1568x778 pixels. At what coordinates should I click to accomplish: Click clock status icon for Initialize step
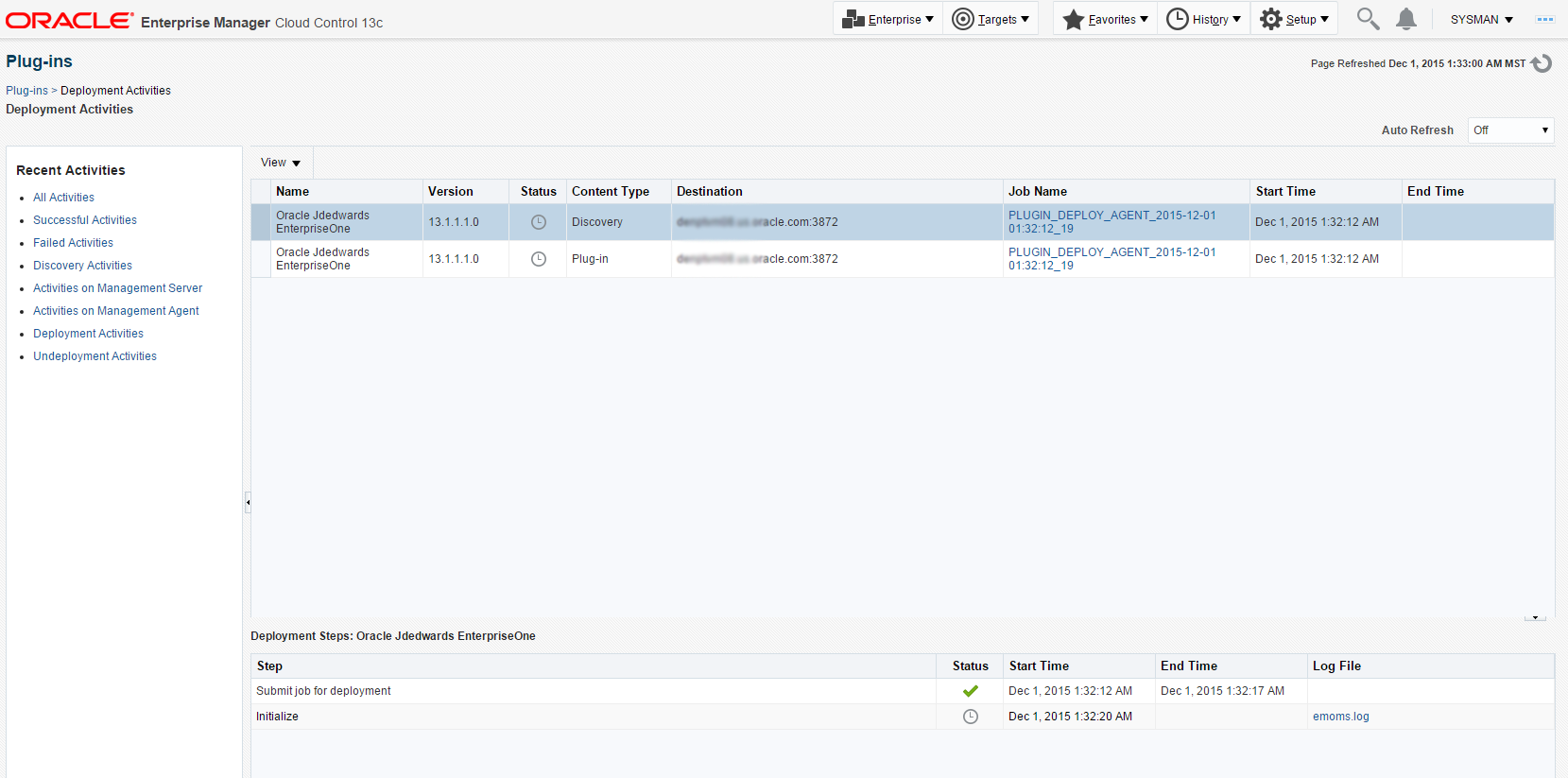click(x=971, y=717)
